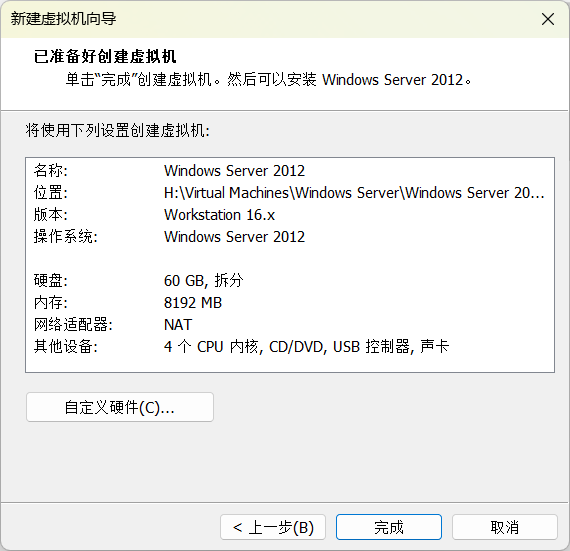Viewport: 570px width, 551px height.
Task: Click the 8192 MB memory value
Action: tap(193, 303)
